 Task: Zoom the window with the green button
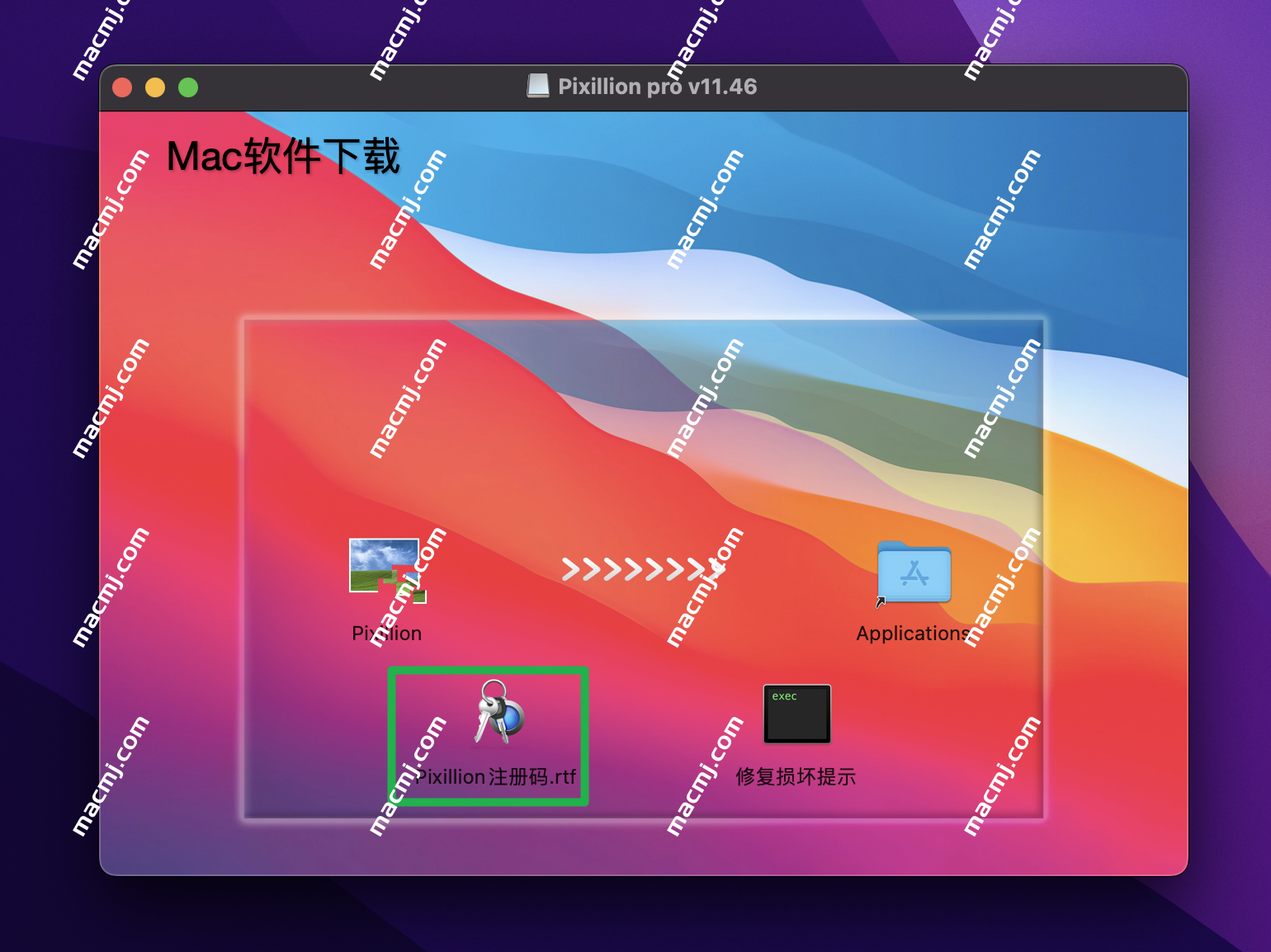point(188,87)
